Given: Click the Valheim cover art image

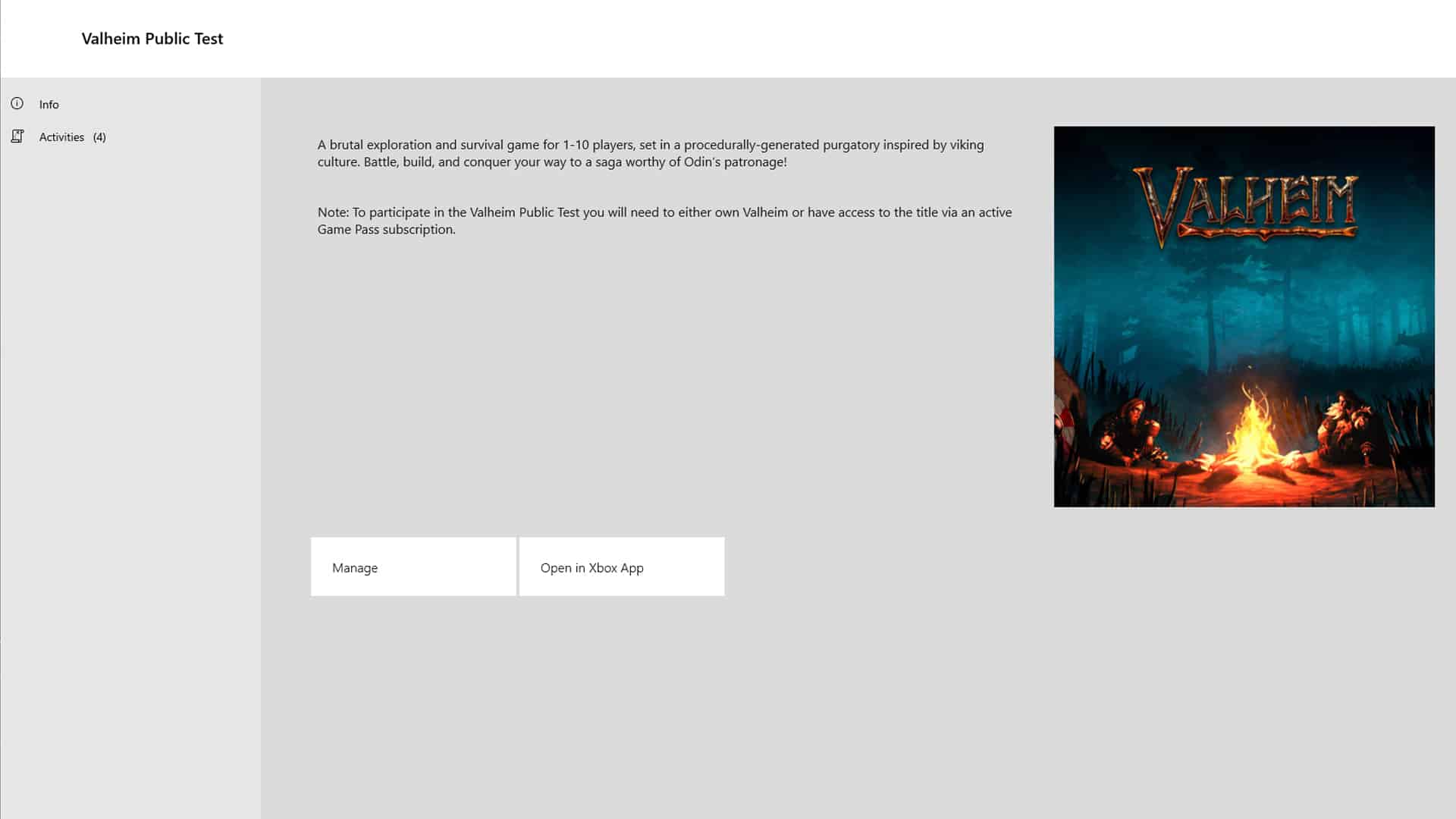Looking at the screenshot, I should 1244,317.
